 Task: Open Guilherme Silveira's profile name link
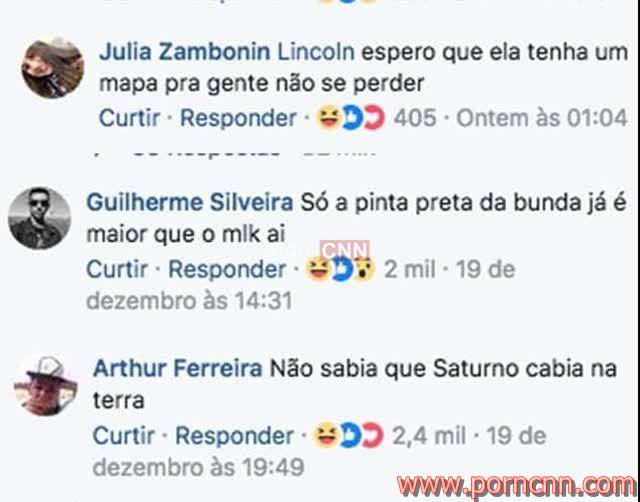click(190, 202)
